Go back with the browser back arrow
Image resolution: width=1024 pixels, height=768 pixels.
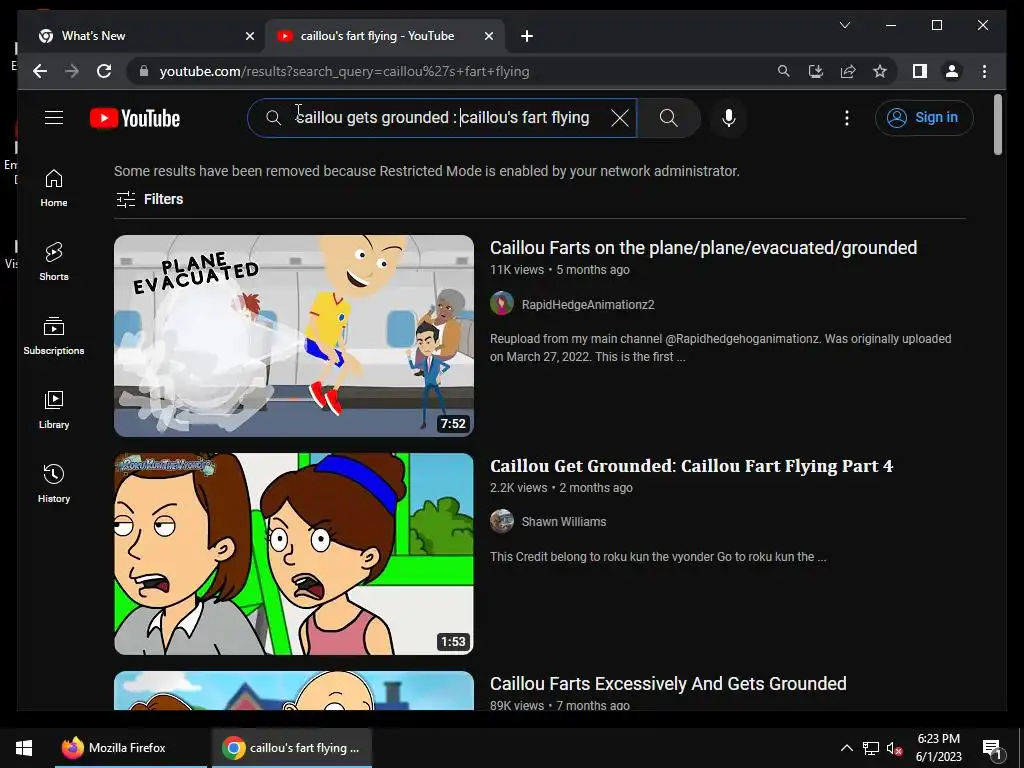(40, 71)
